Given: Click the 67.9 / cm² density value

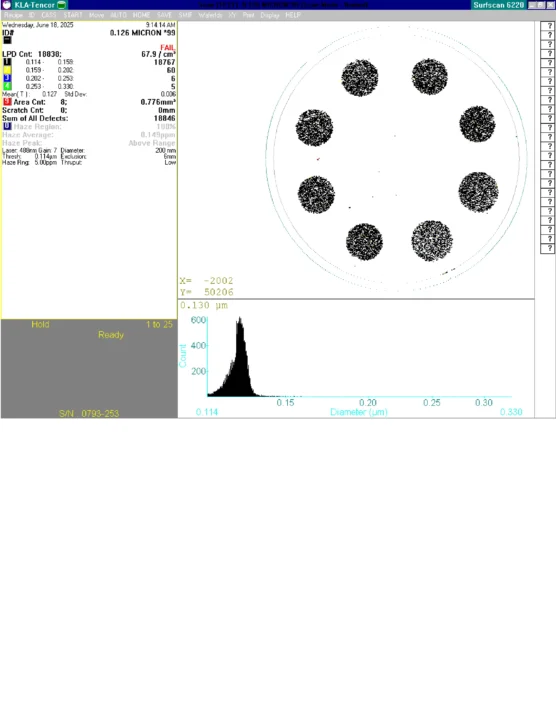Looking at the screenshot, I should pyautogui.click(x=158, y=54).
